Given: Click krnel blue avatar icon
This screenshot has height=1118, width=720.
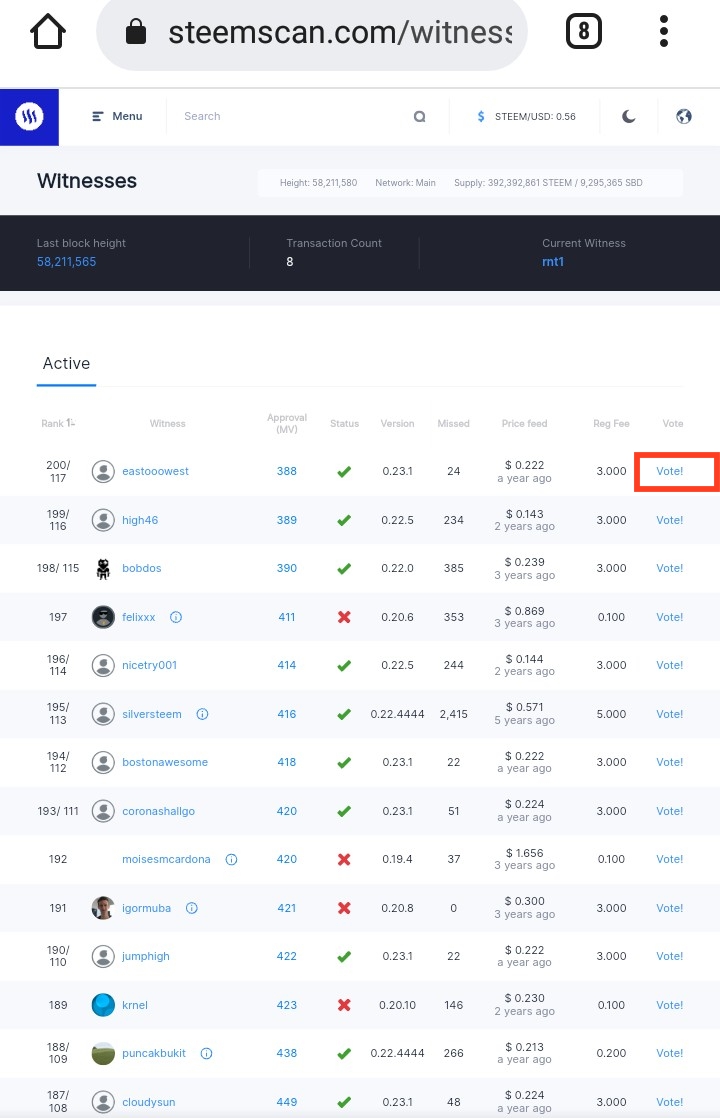Looking at the screenshot, I should click(103, 1005).
